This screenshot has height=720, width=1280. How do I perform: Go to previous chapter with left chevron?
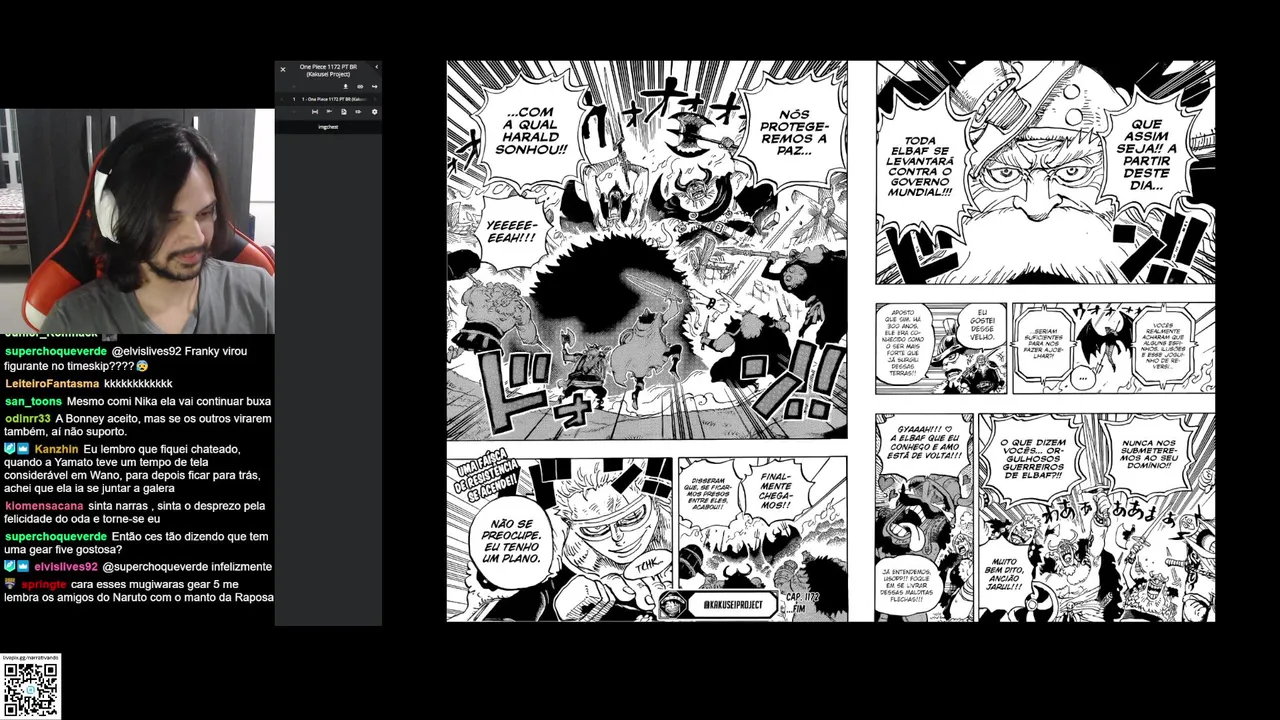[x=282, y=99]
